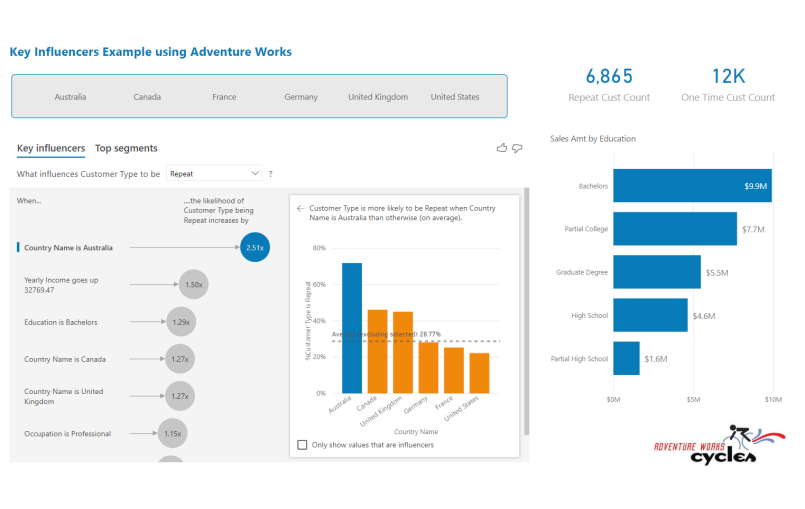Filter by Canada in country slicer
The height and width of the screenshot is (509, 805).
pyautogui.click(x=147, y=97)
